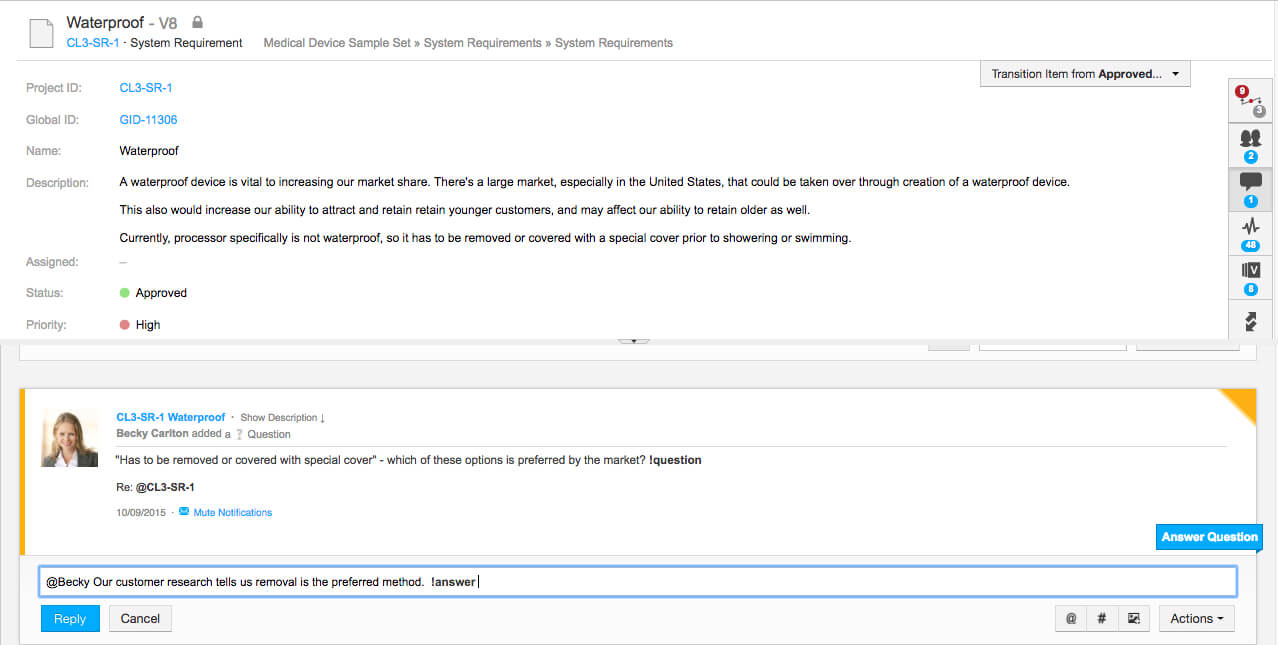Viewport: 1278px width, 645px height.
Task: Click Becky Carlton's profile photo
Action: (x=69, y=438)
